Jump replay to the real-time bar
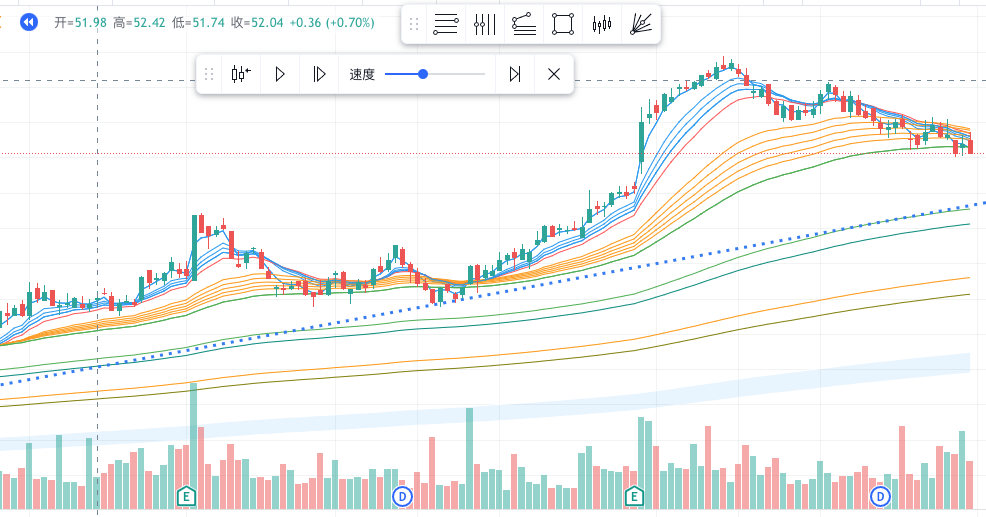The image size is (986, 517). click(x=514, y=74)
